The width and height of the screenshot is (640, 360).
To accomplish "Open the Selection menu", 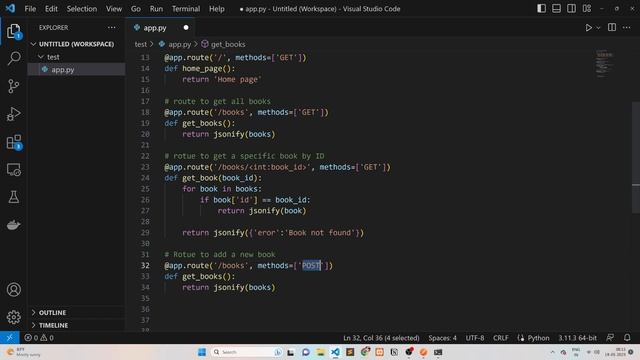I will [x=82, y=9].
